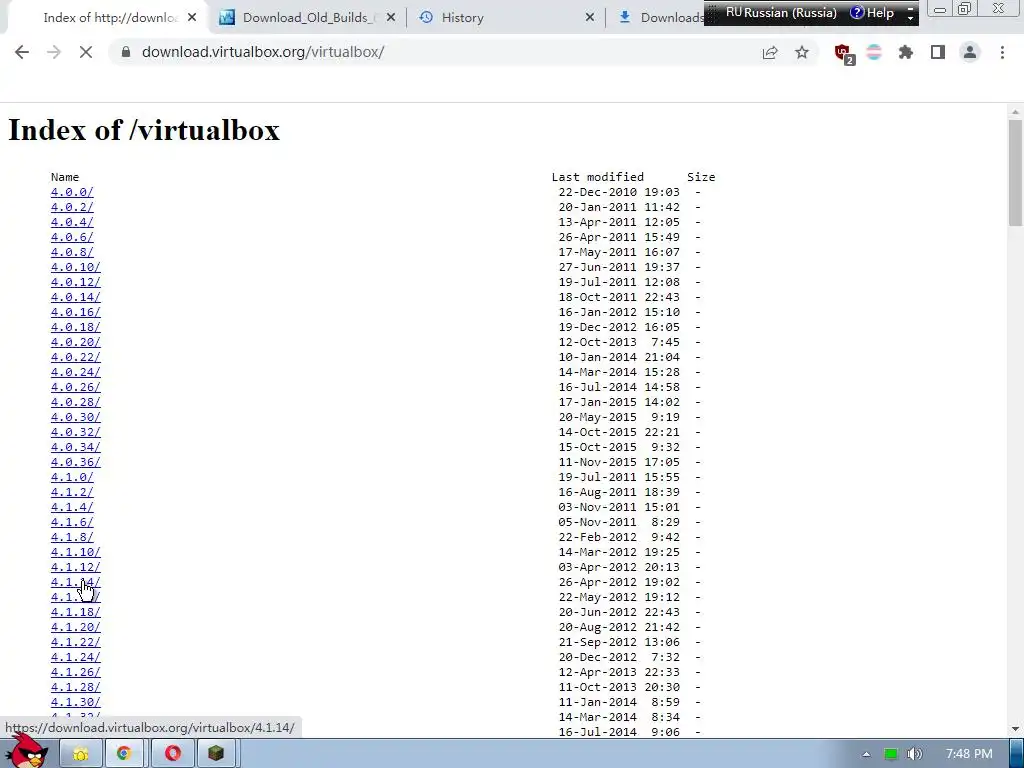Click the address bar URL
This screenshot has height=768, width=1024.
pyautogui.click(x=263, y=52)
